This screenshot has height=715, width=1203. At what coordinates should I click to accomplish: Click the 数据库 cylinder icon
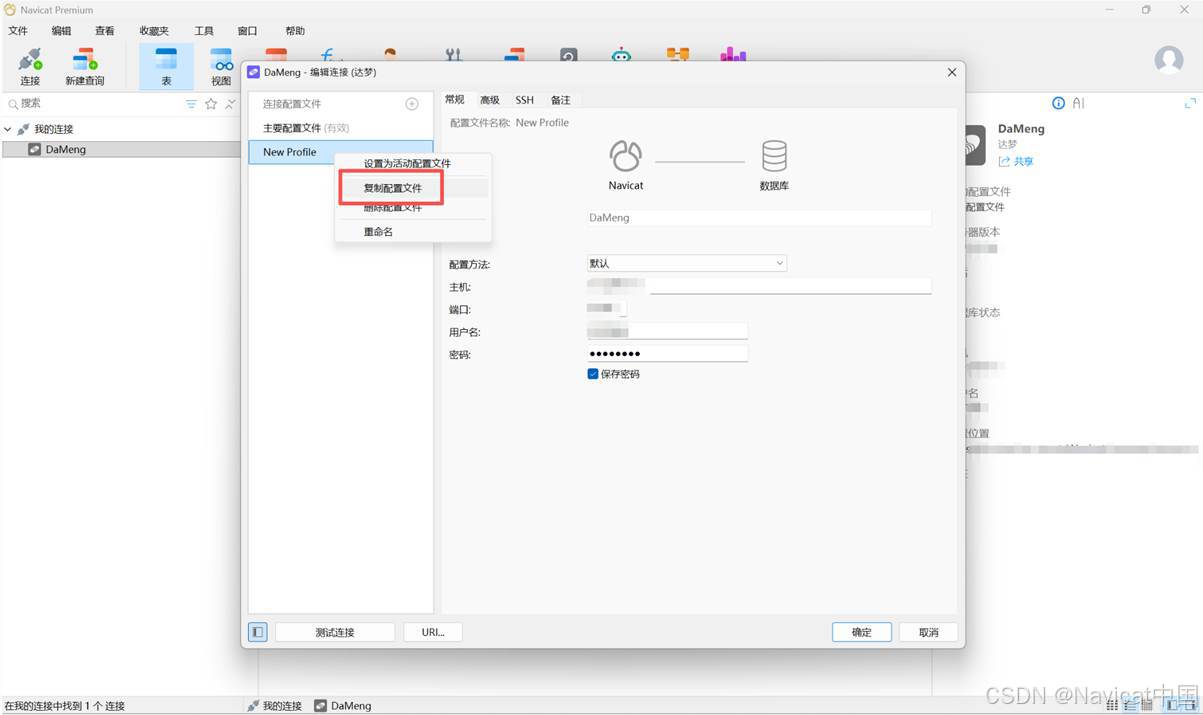[x=774, y=156]
